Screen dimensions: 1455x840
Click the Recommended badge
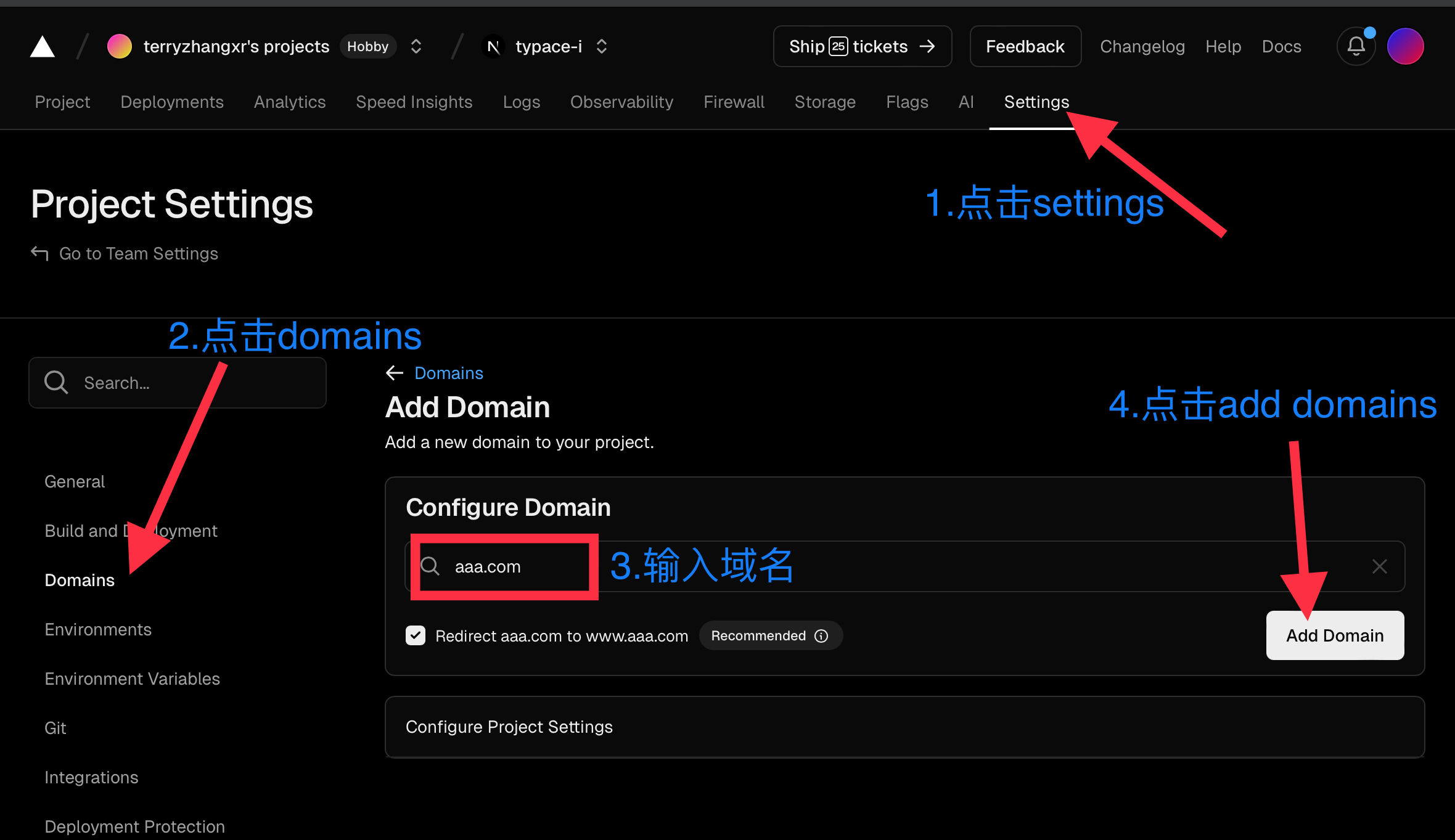coord(771,635)
